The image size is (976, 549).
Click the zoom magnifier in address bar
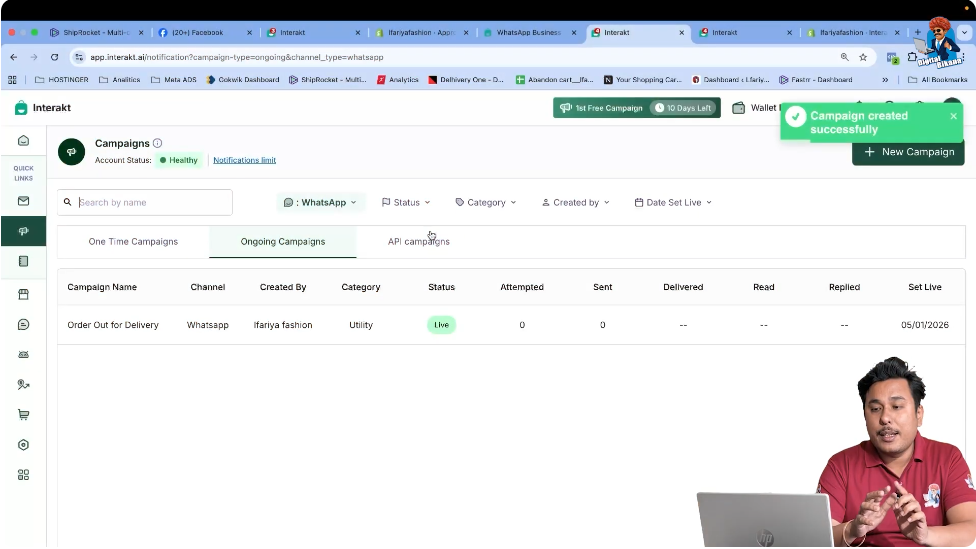(x=845, y=57)
